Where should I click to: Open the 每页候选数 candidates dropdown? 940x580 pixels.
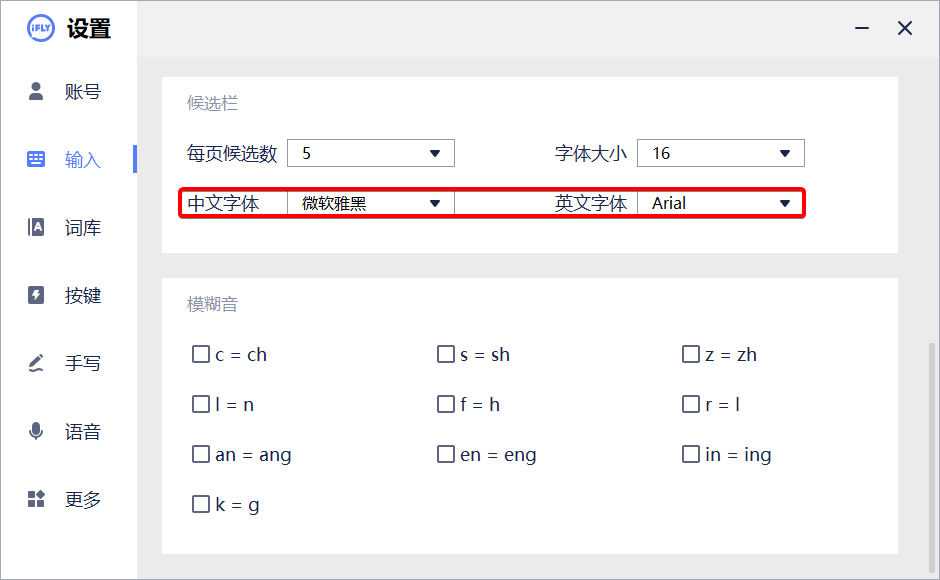(371, 153)
